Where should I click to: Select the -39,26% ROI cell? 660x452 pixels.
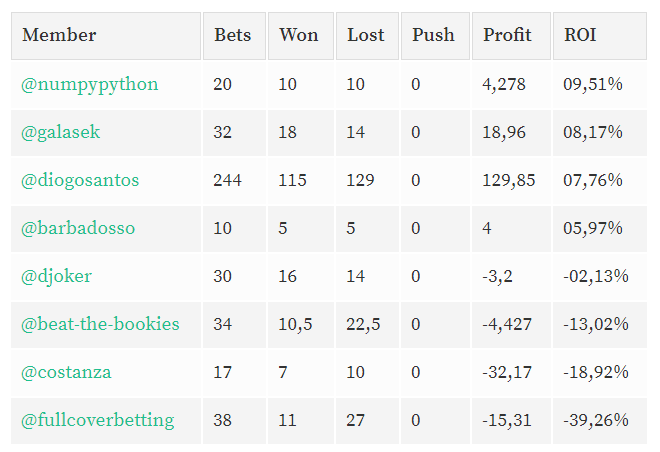point(600,420)
